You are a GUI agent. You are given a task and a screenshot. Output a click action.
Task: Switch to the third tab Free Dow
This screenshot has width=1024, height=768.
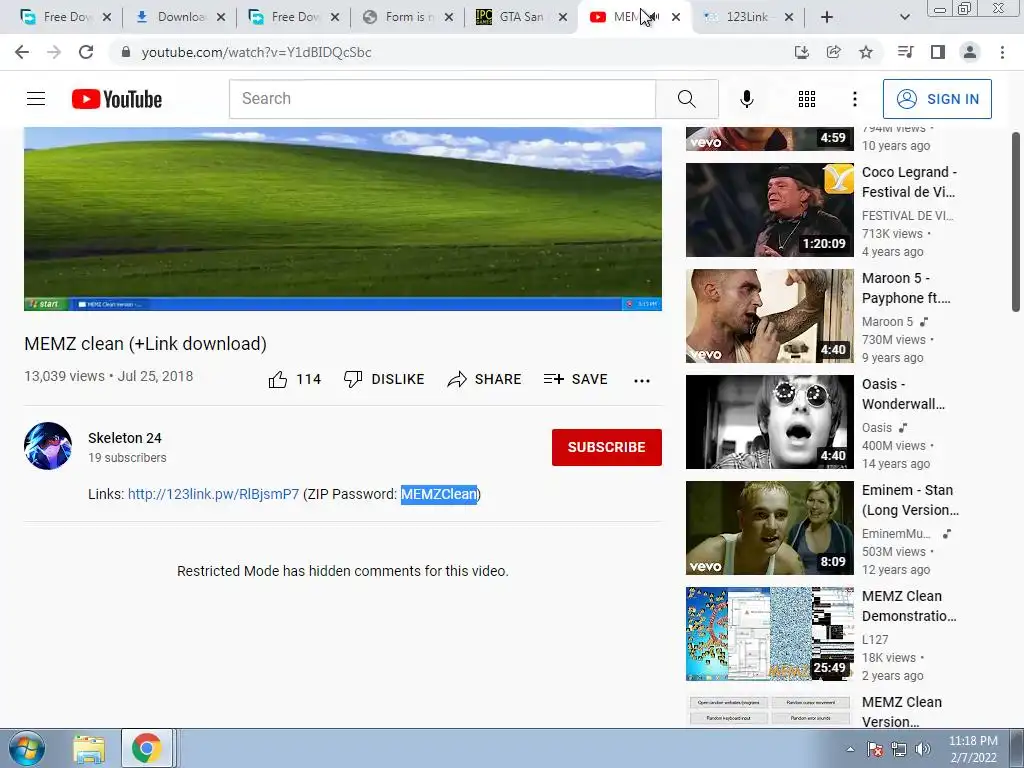coord(287,17)
